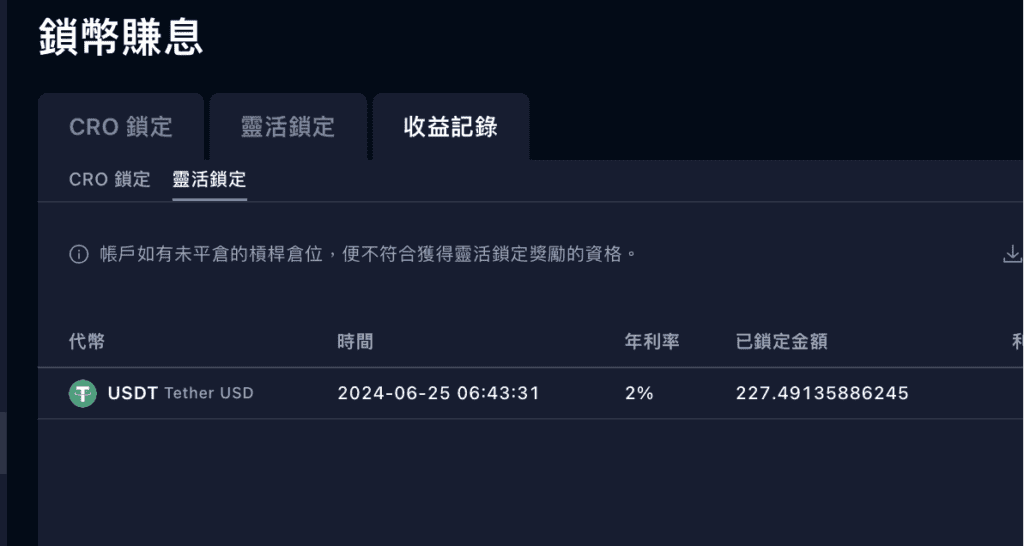Sort by the 時間 column header

click(355, 341)
